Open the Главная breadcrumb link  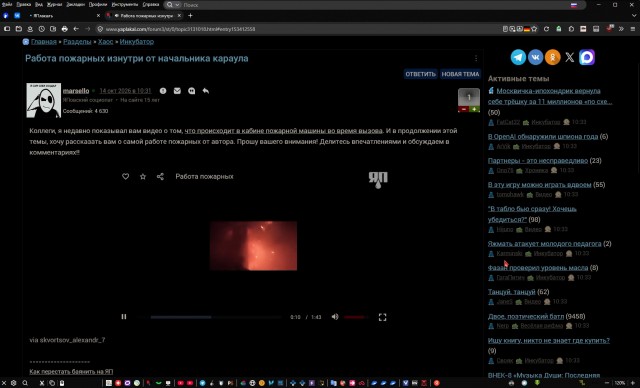tap(44, 42)
